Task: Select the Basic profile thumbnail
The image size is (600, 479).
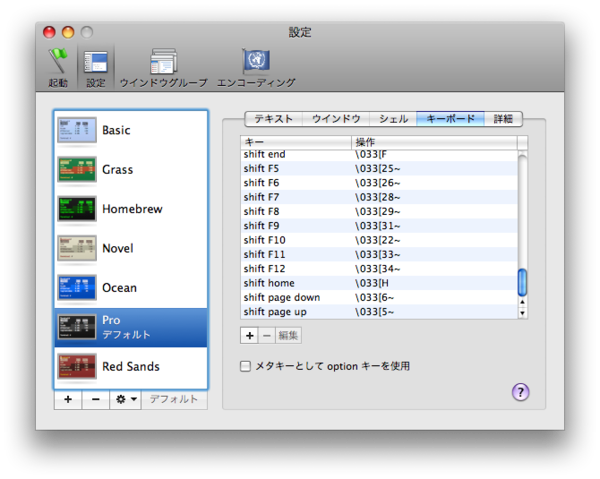Action: (77, 130)
